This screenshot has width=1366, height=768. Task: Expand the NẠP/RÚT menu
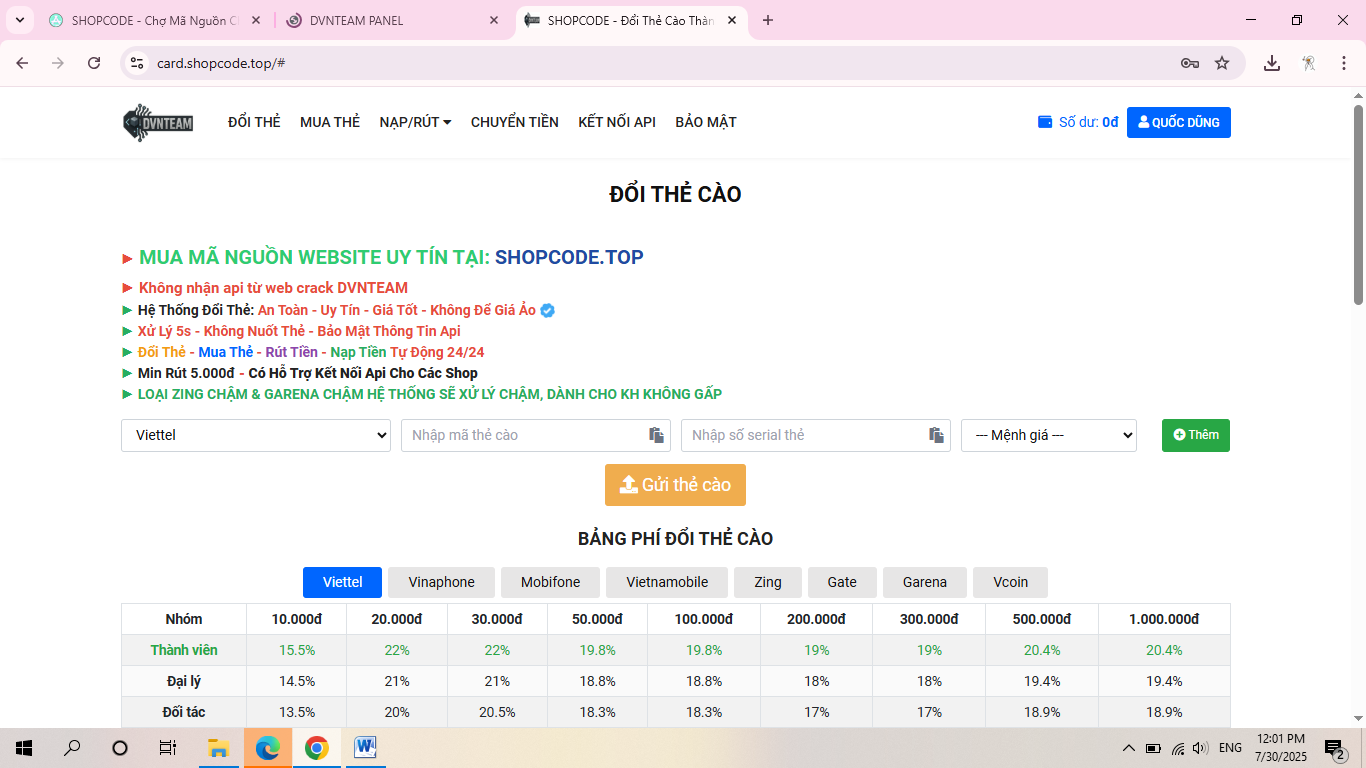pyautogui.click(x=415, y=122)
